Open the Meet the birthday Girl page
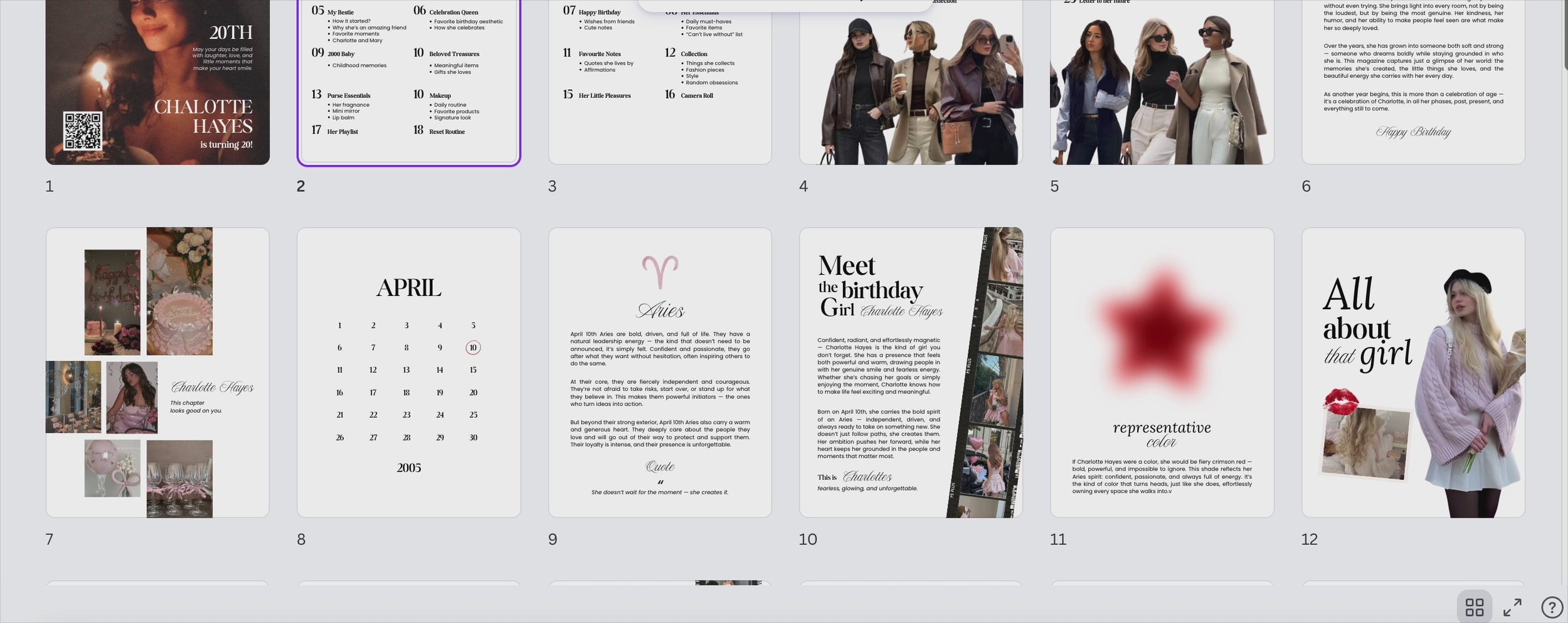 (911, 373)
